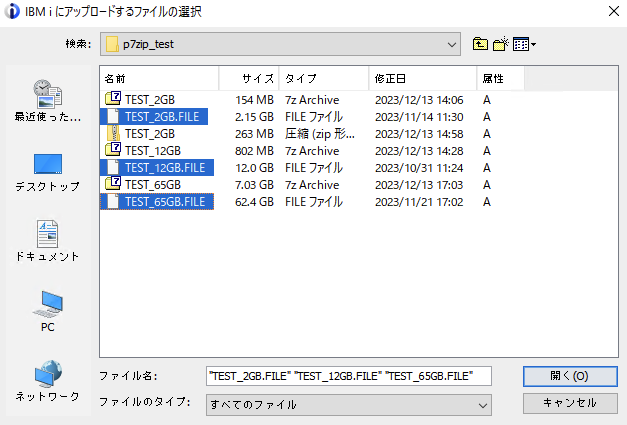
Task: Open Recently Used places shortcut
Action: [x=48, y=100]
